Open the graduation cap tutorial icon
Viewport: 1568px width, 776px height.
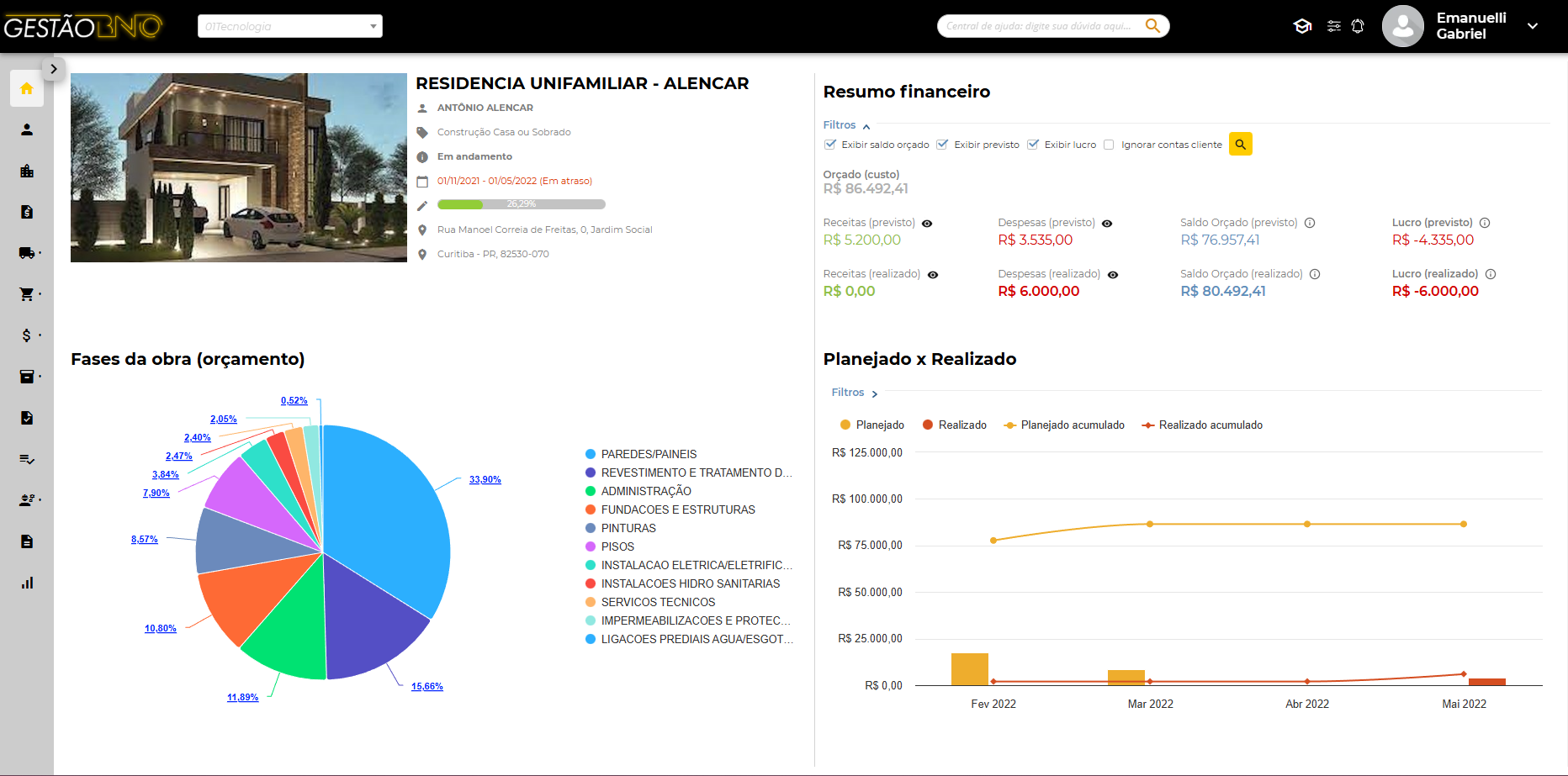[1302, 26]
